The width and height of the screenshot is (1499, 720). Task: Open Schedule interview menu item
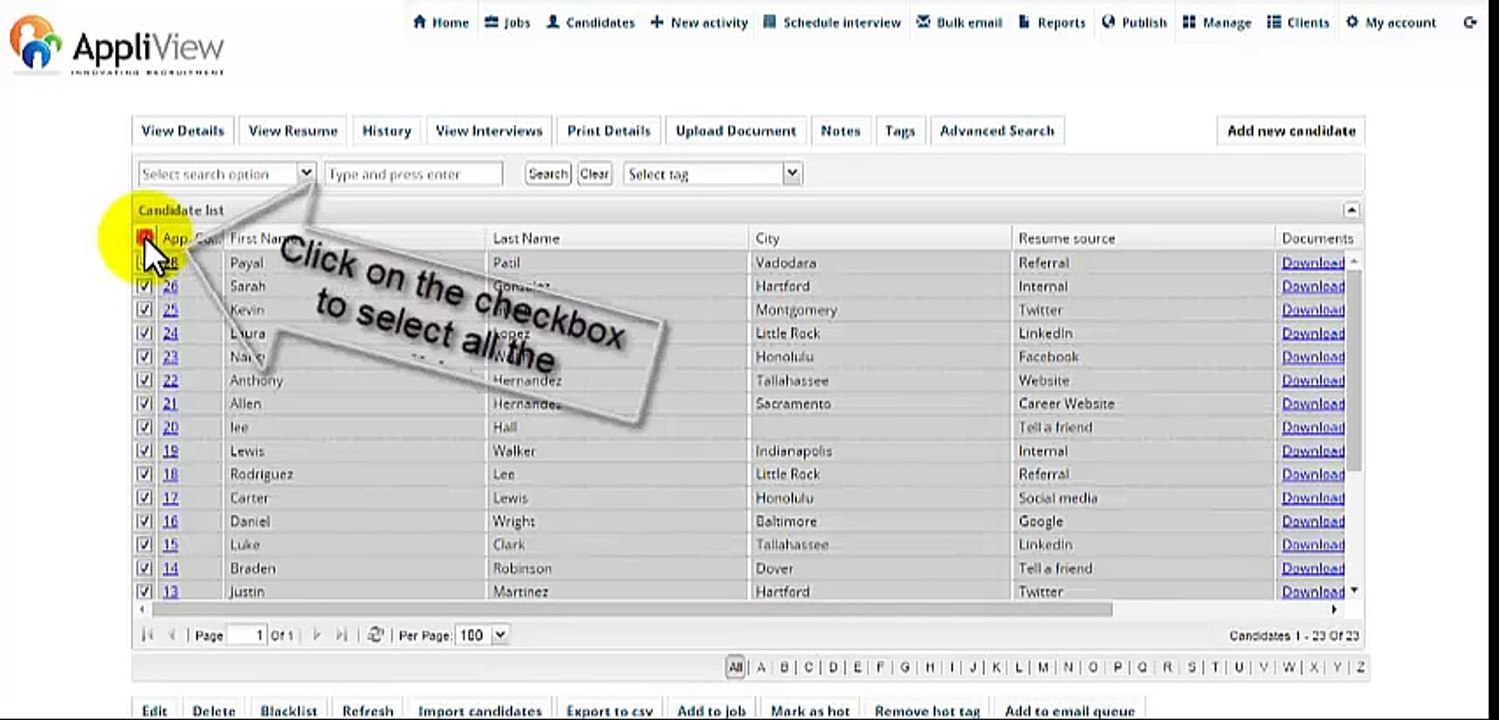832,22
